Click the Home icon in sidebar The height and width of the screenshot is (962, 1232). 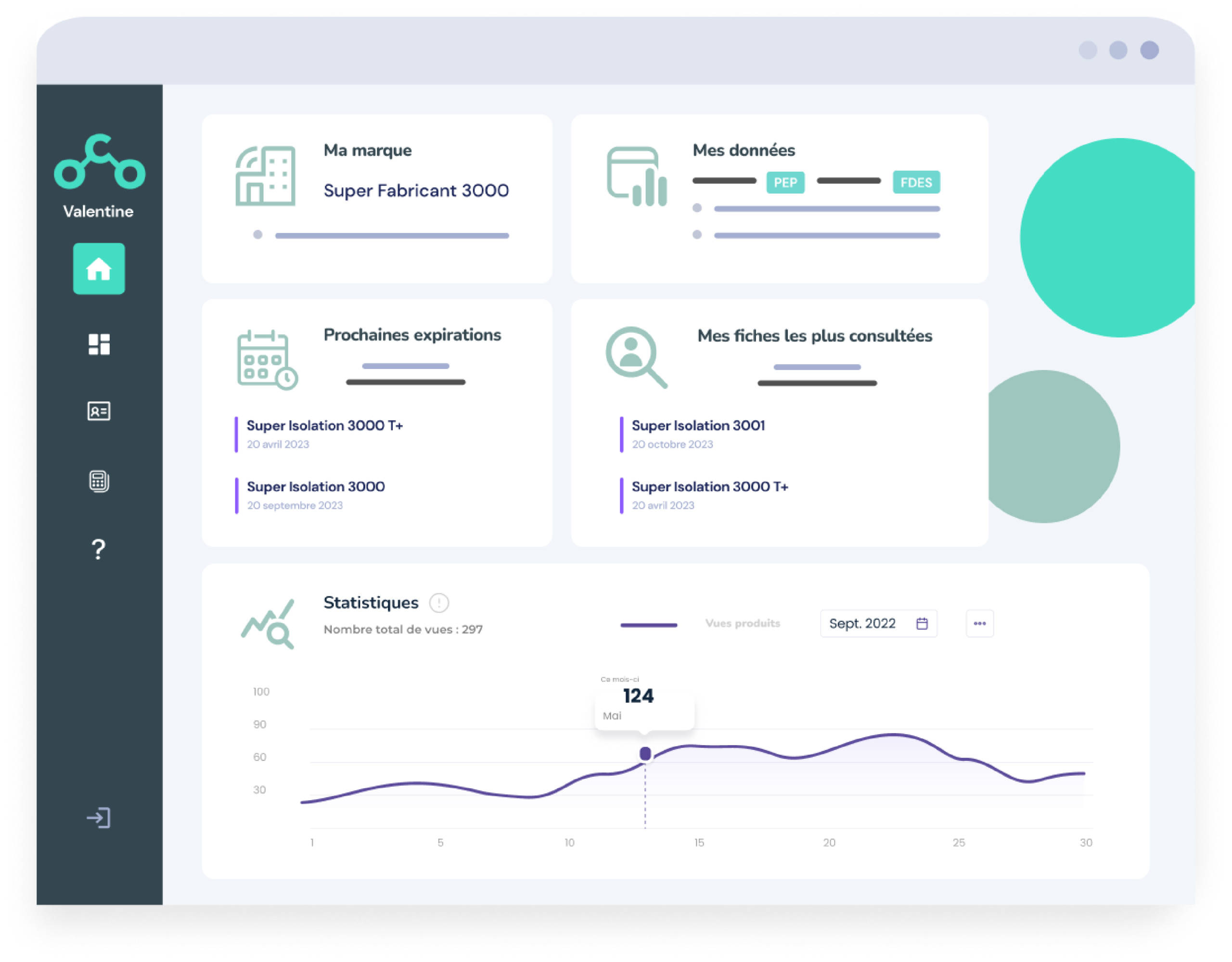[x=99, y=269]
